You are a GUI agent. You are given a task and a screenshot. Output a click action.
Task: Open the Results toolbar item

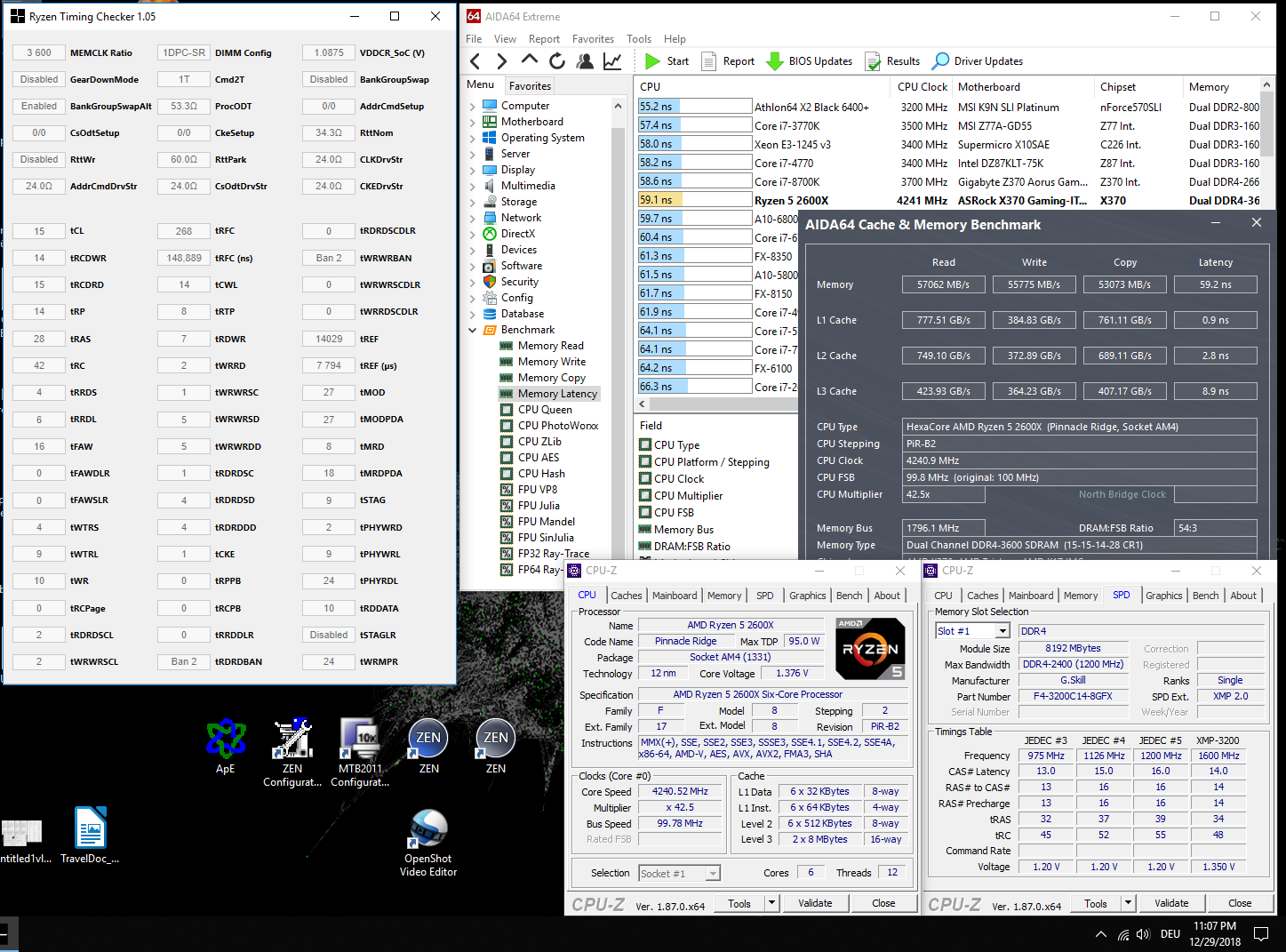pyautogui.click(x=892, y=61)
